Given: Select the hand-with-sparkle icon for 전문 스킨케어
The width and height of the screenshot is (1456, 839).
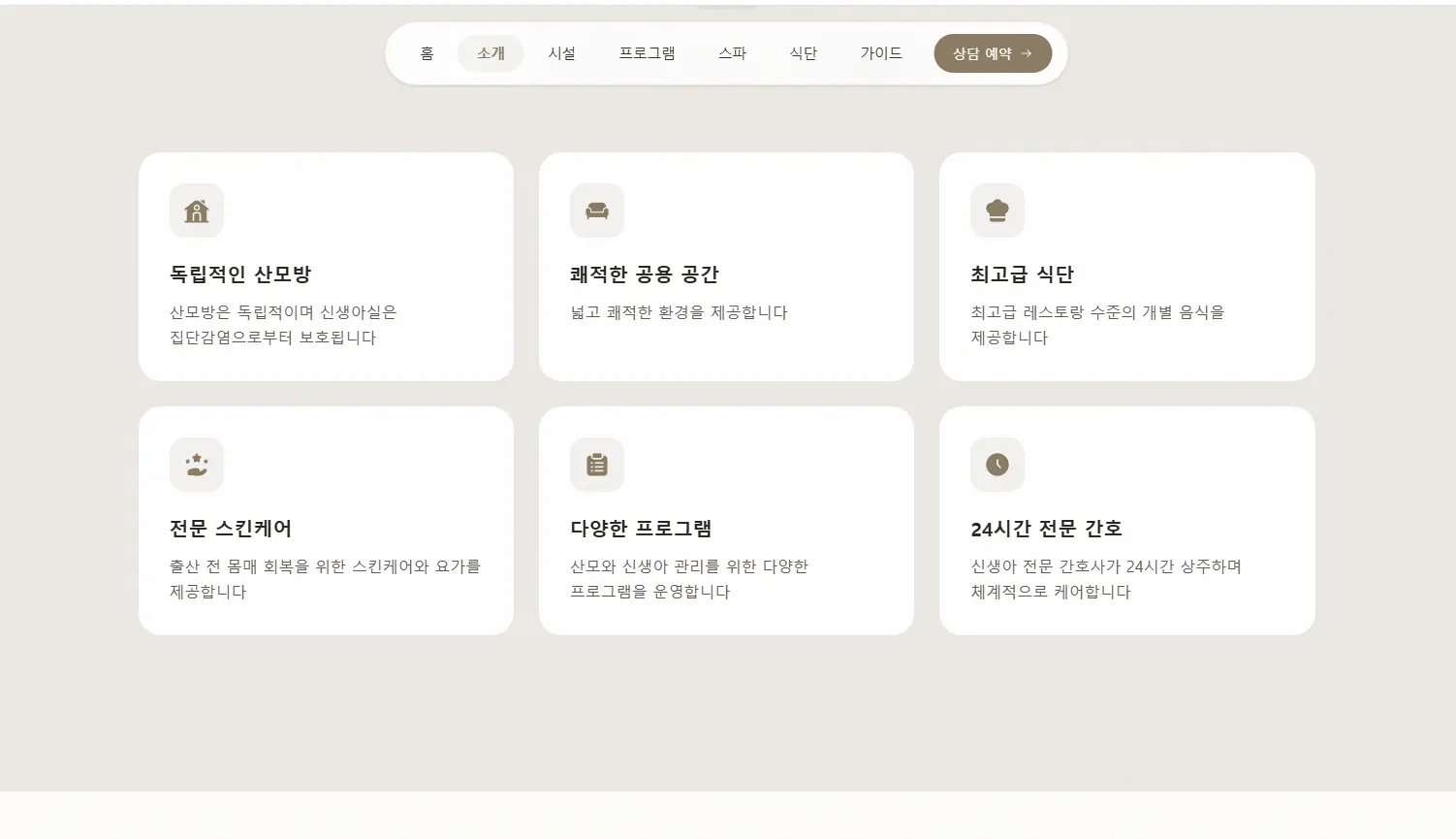Looking at the screenshot, I should pos(197,465).
